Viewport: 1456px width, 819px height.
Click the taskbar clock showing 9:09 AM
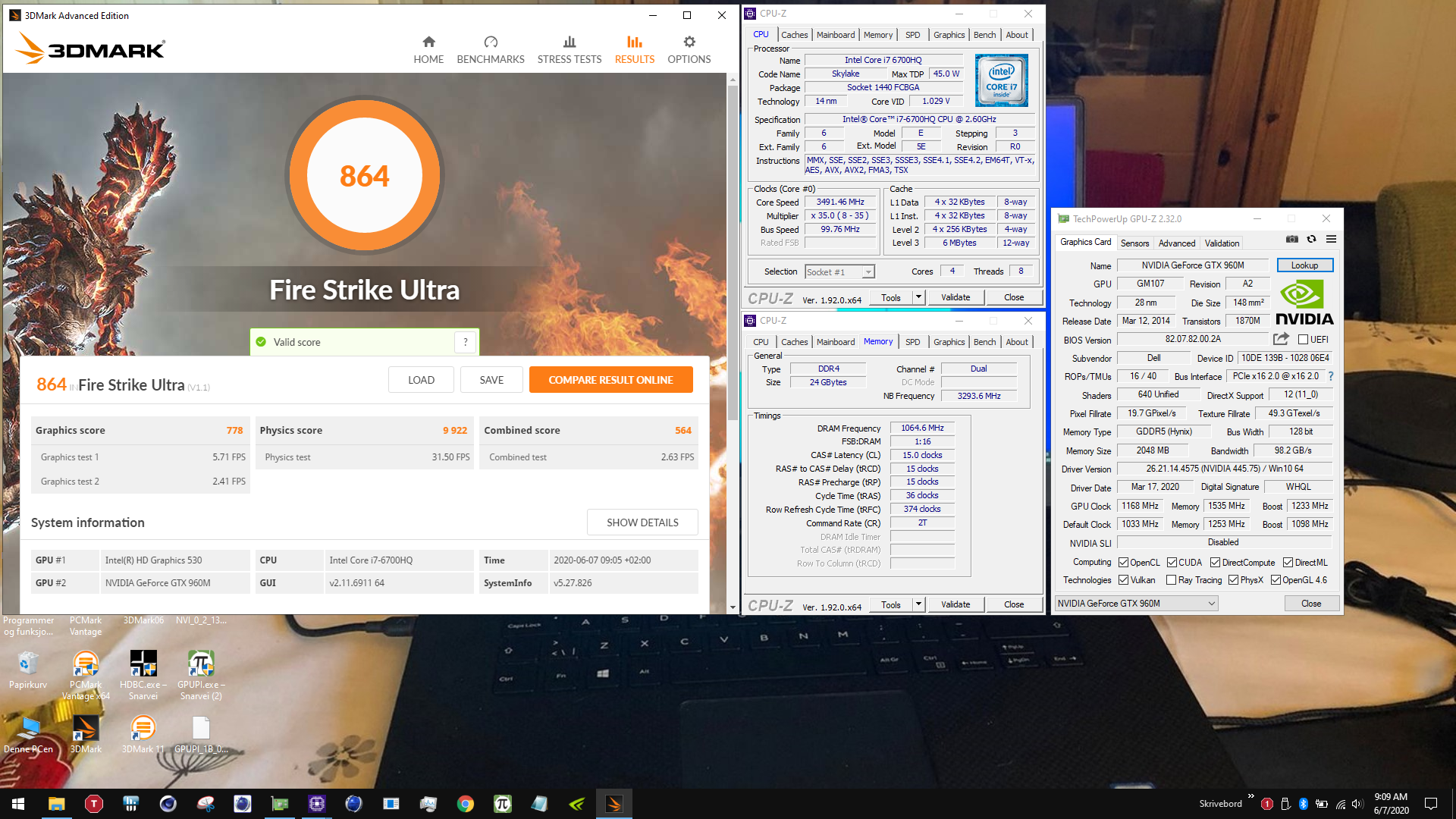[1391, 804]
